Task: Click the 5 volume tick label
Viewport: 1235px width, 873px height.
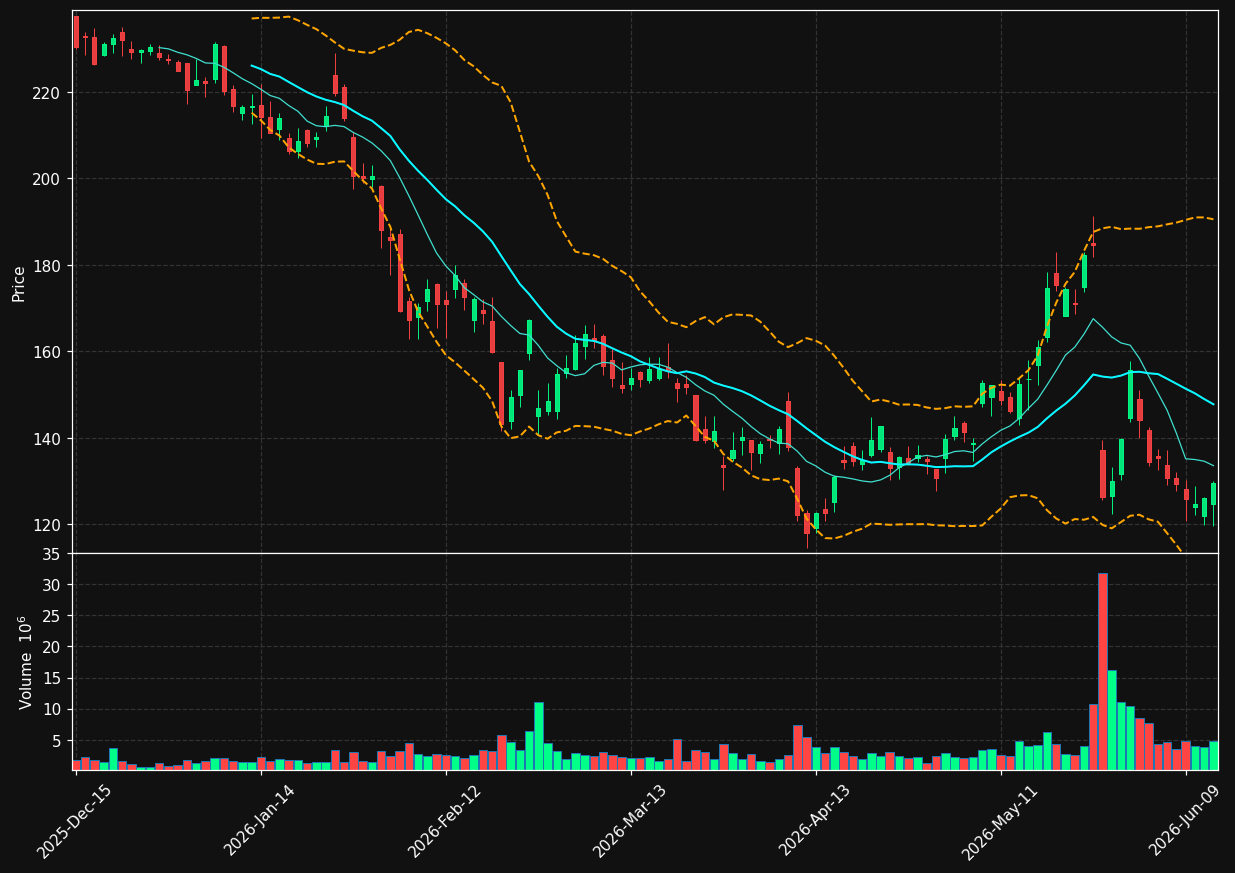Action: point(58,741)
